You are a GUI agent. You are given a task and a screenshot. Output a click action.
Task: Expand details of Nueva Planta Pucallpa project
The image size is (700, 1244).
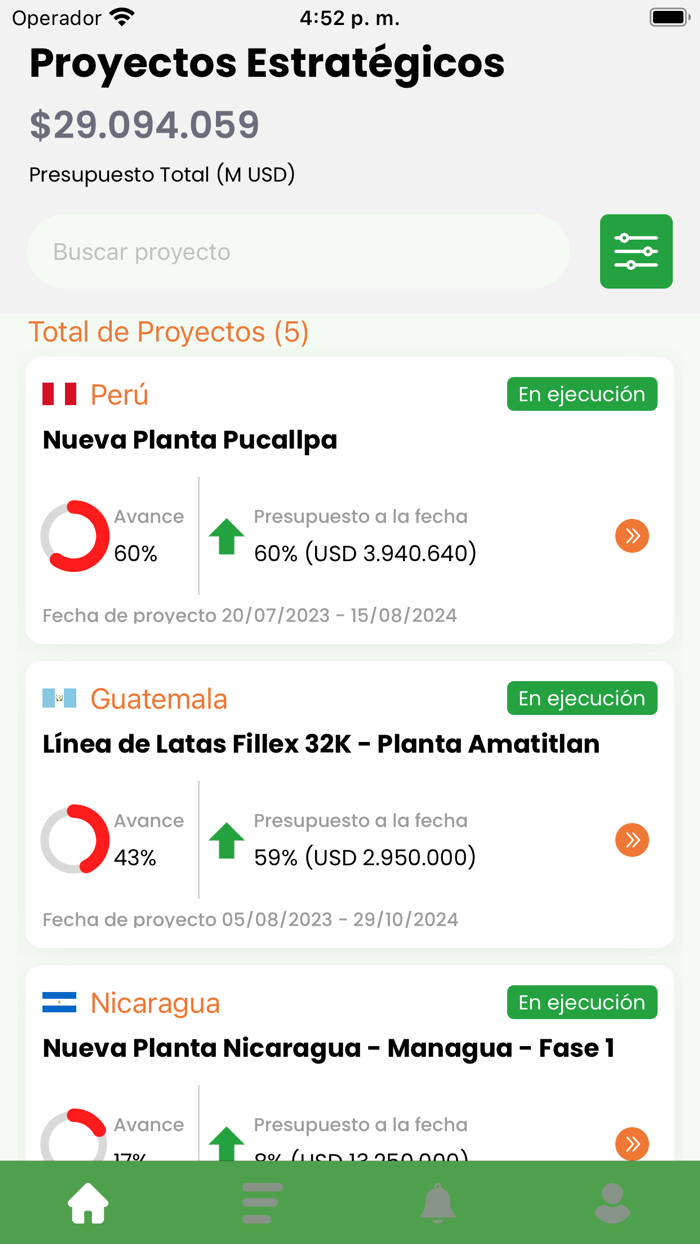(x=632, y=536)
